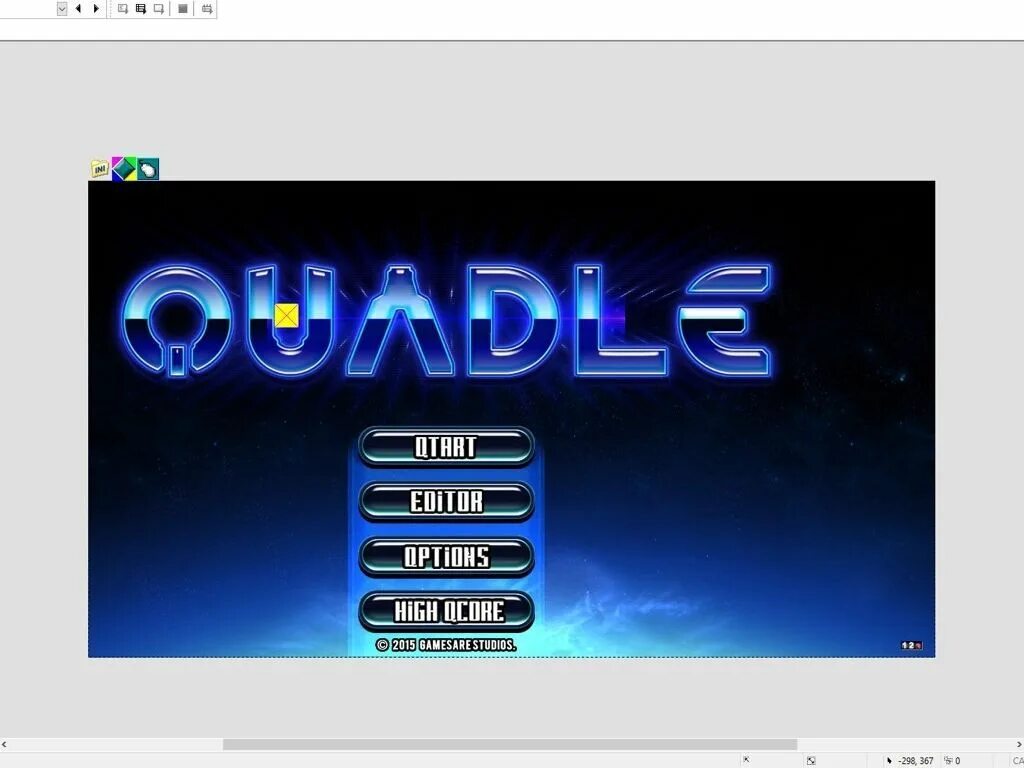
Task: Select the 12 counter object in frame corner
Action: point(911,645)
